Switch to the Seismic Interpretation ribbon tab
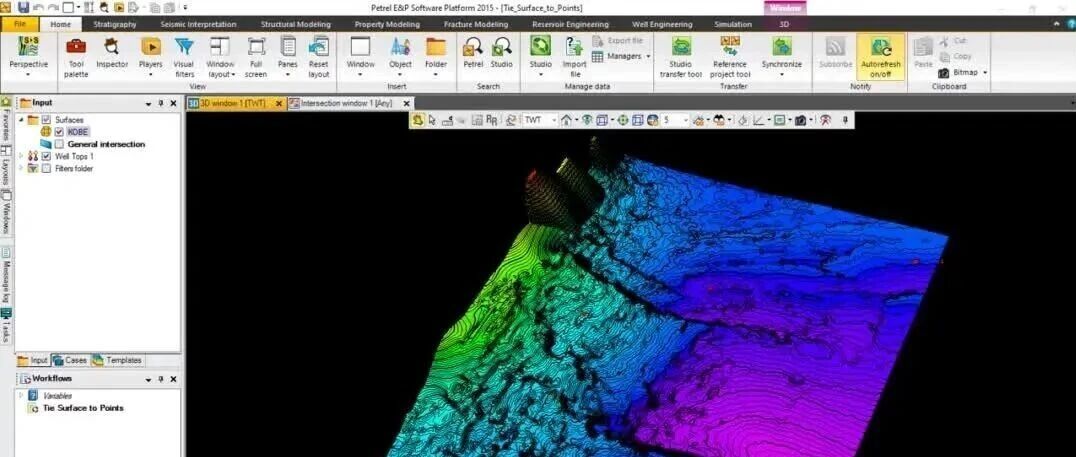The height and width of the screenshot is (457, 1076). tap(198, 24)
